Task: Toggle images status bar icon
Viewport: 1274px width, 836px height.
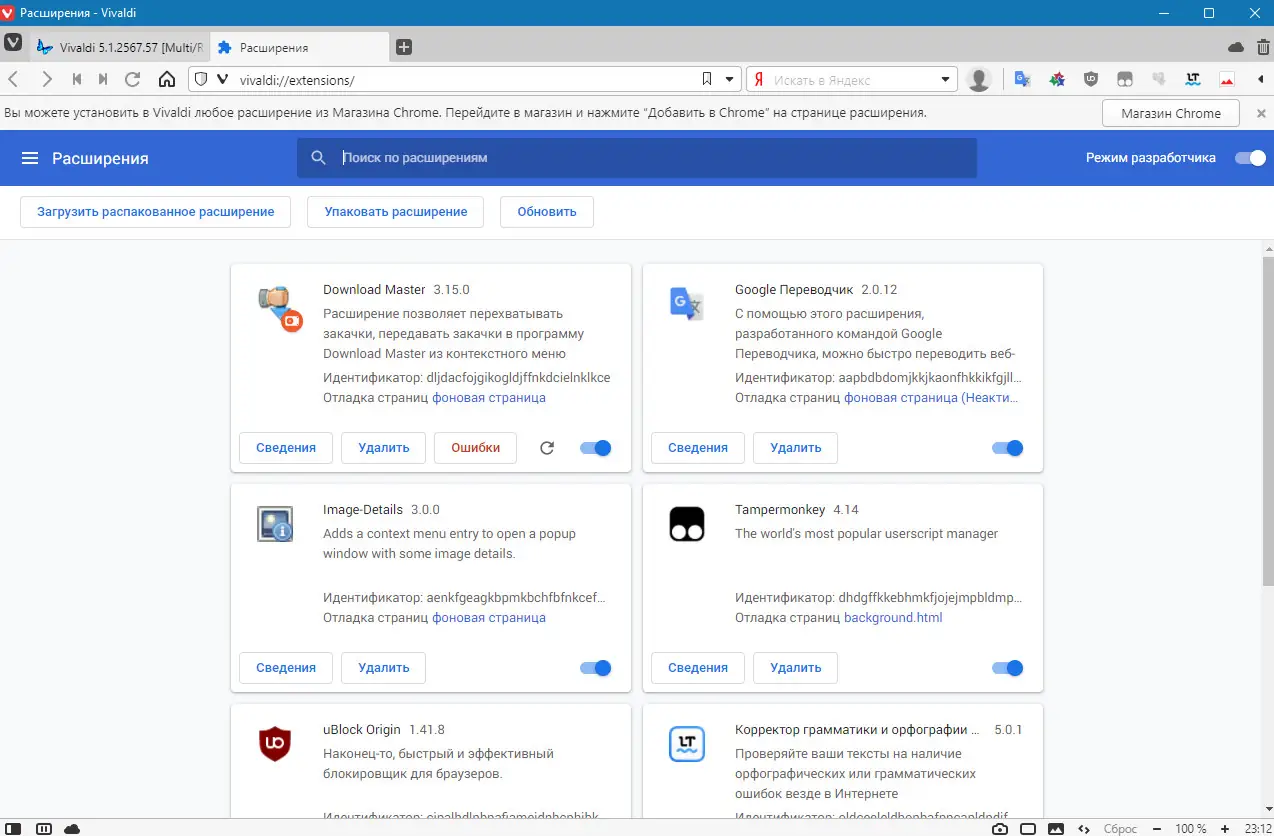Action: pos(1056,828)
